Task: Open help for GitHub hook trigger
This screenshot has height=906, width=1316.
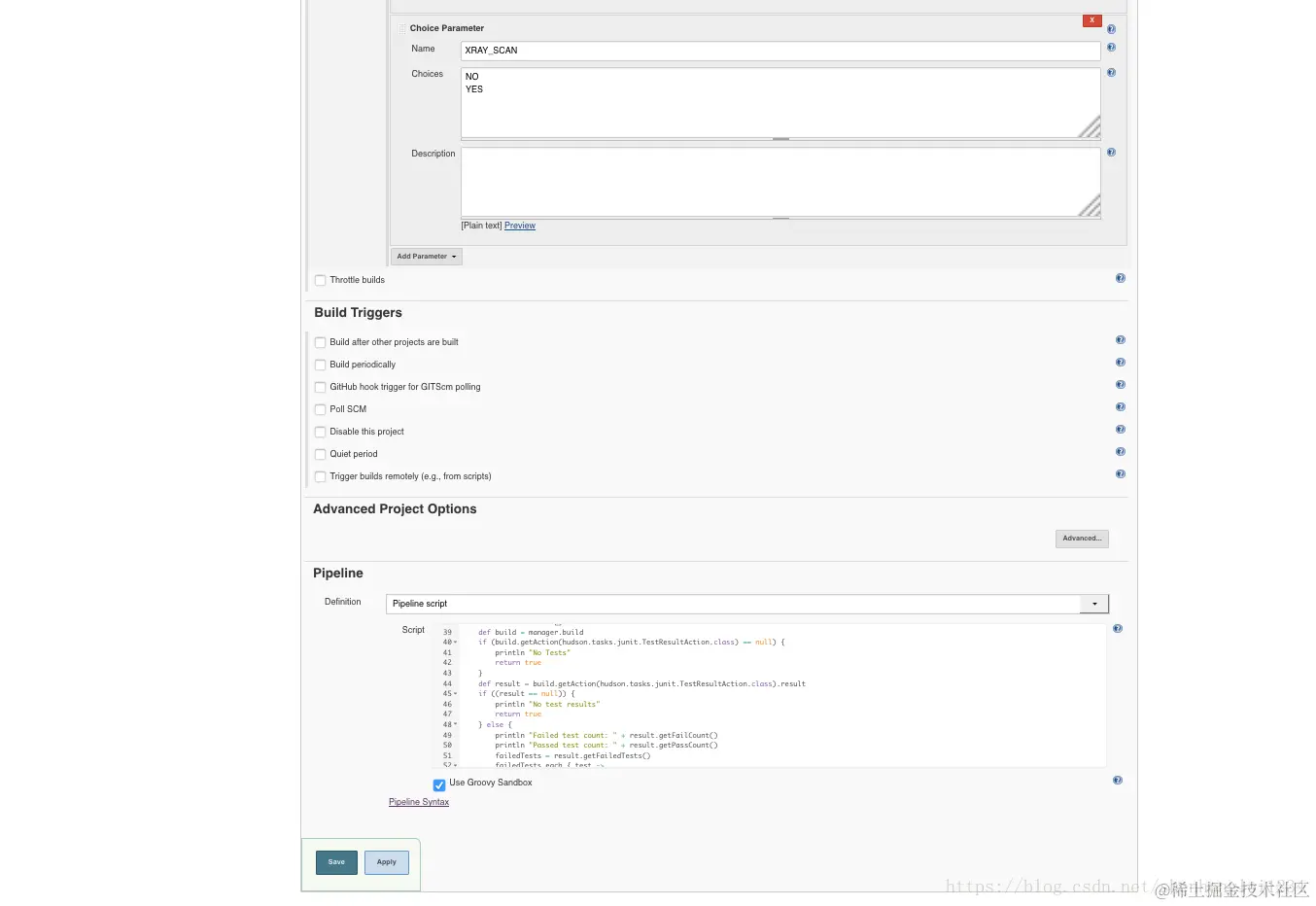Action: click(1121, 385)
